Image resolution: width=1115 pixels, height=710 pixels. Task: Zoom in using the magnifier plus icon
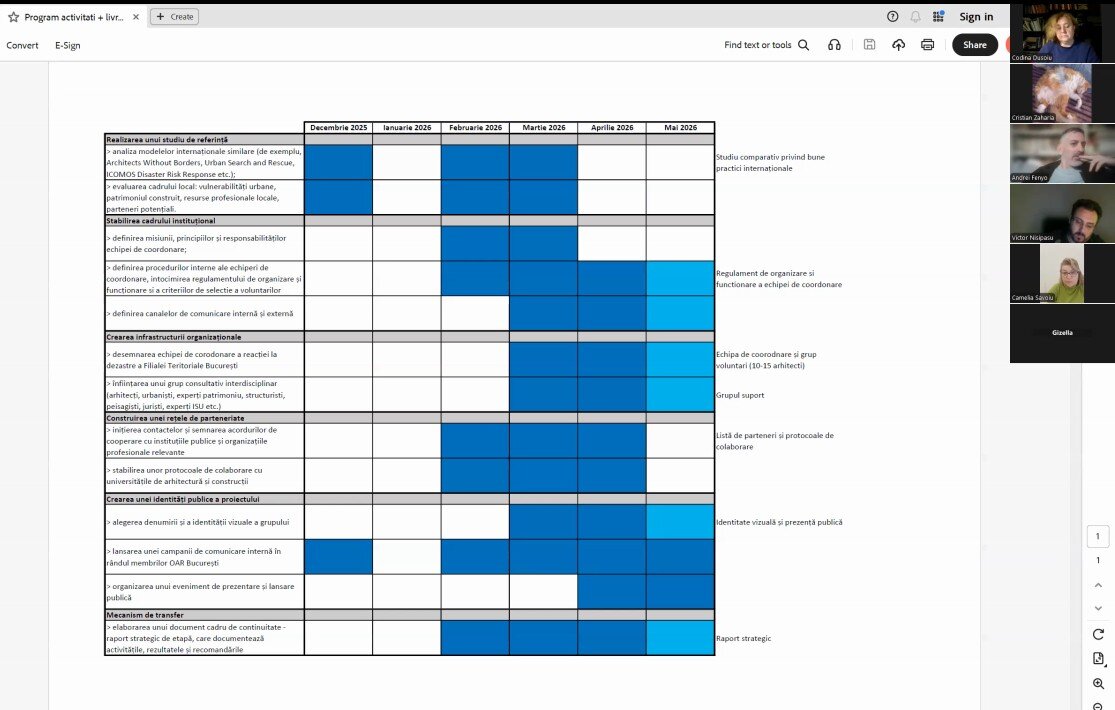[x=1098, y=683]
